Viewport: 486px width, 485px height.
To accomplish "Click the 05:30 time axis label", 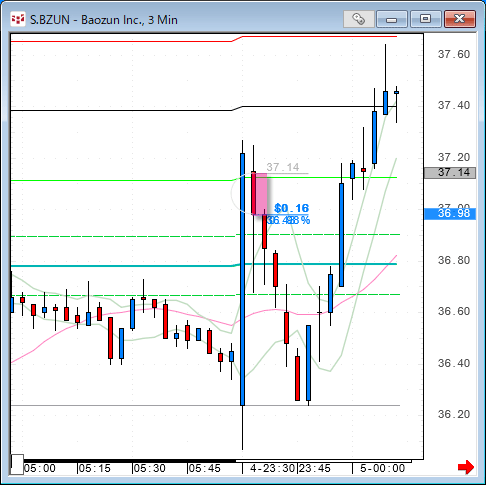I will [150, 468].
